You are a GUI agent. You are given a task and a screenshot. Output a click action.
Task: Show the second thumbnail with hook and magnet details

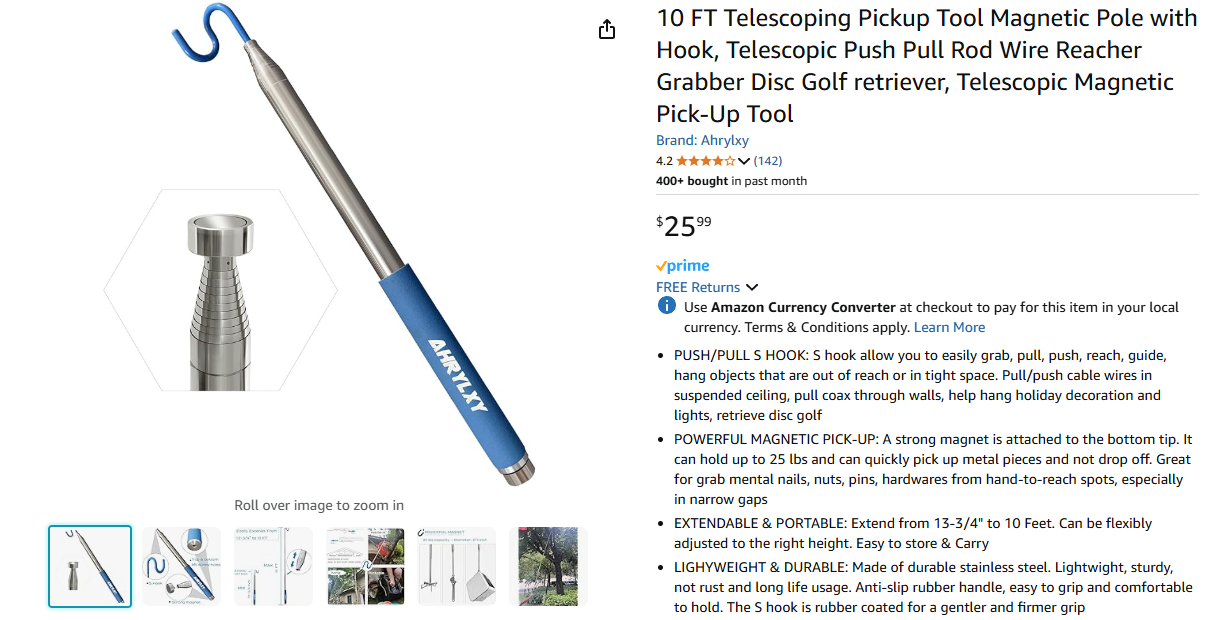pyautogui.click(x=182, y=566)
